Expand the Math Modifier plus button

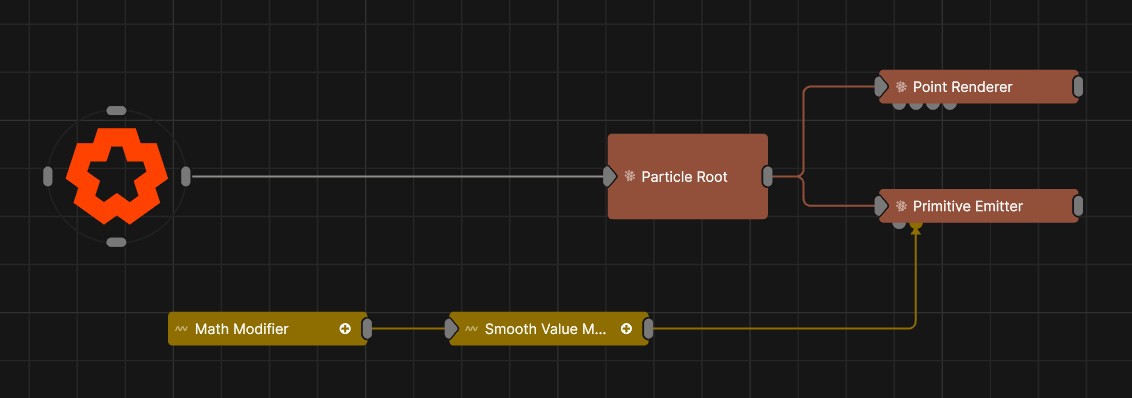tap(345, 329)
